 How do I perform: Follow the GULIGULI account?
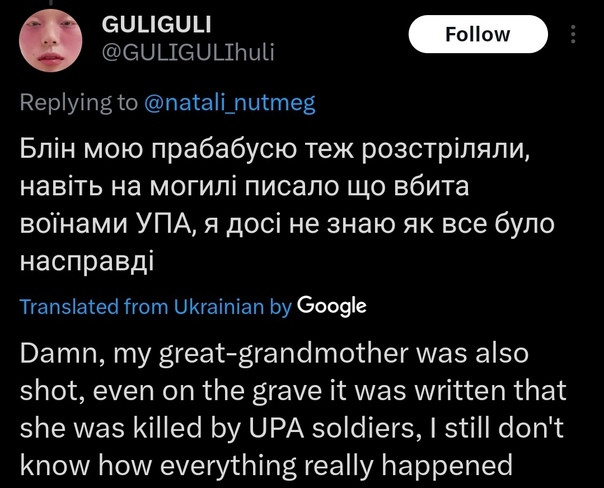[478, 34]
